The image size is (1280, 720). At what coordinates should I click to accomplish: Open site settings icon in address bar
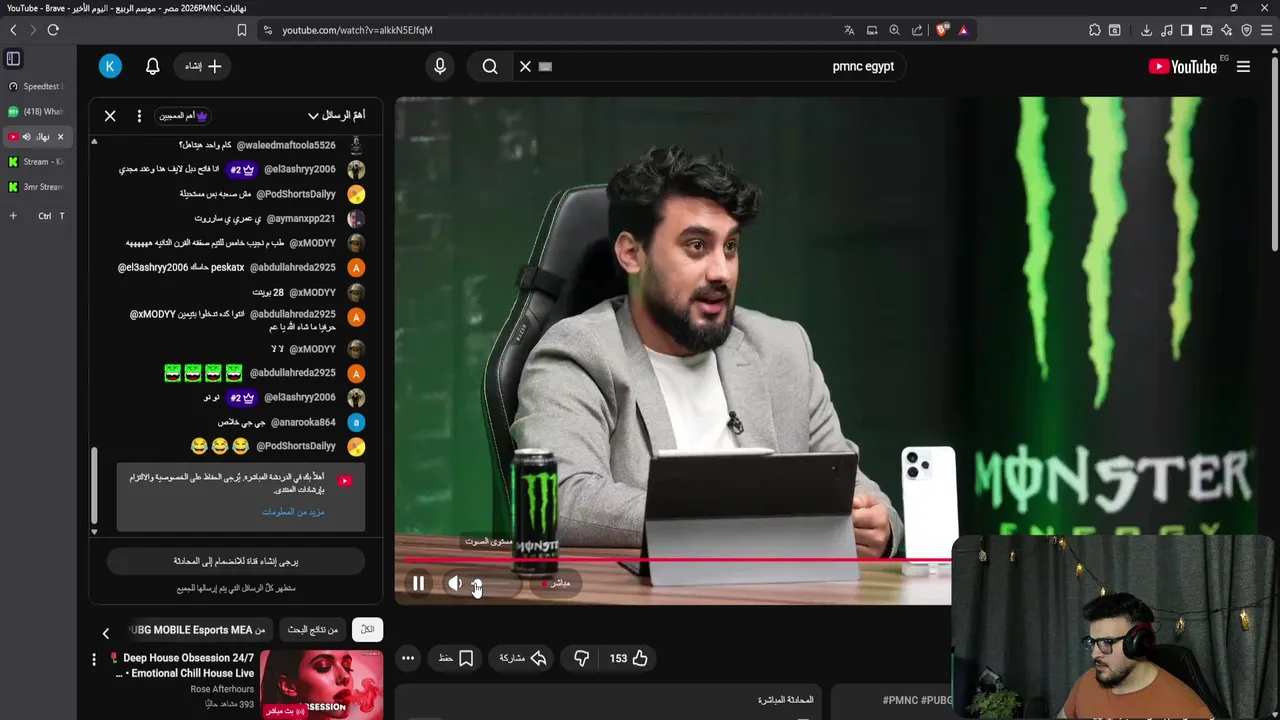coord(267,30)
